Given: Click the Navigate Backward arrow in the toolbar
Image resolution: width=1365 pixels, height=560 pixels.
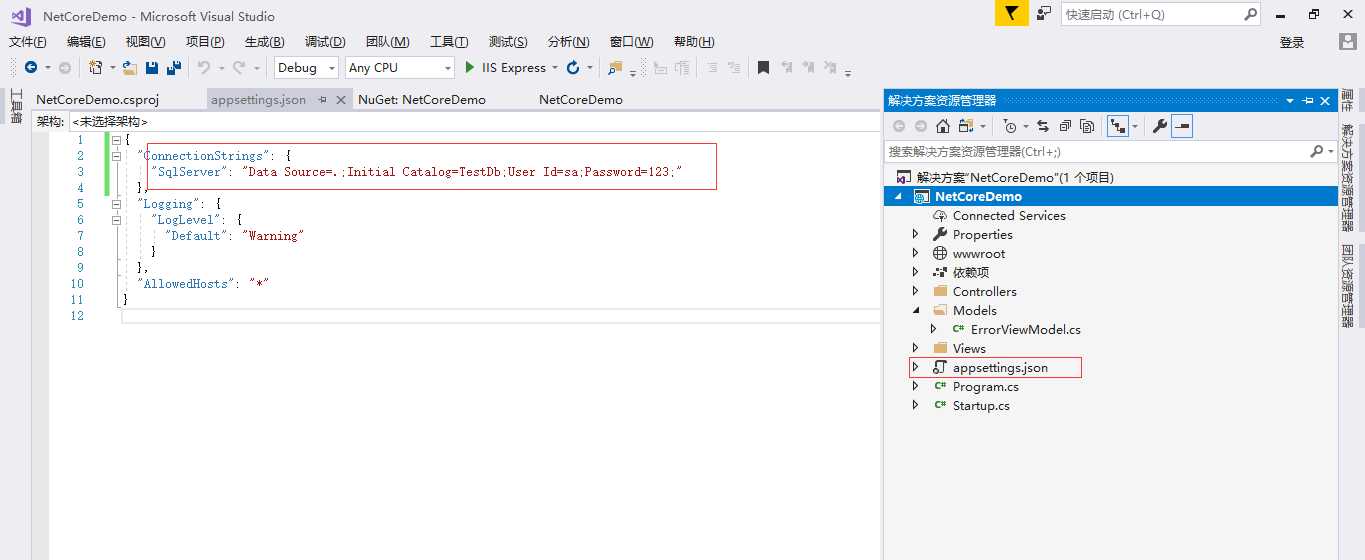Looking at the screenshot, I should pyautogui.click(x=31, y=68).
